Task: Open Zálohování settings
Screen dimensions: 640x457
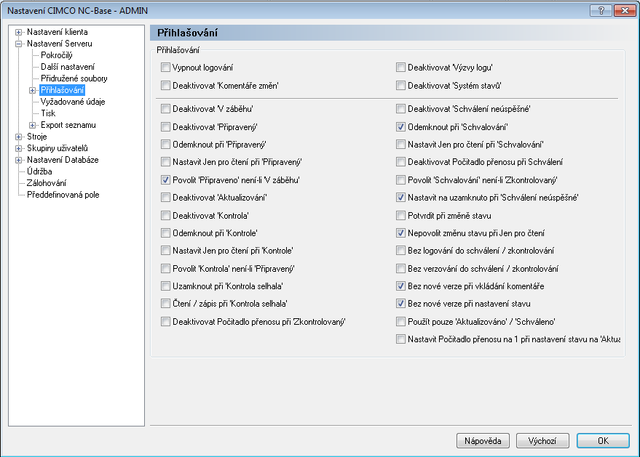Action: [46, 183]
